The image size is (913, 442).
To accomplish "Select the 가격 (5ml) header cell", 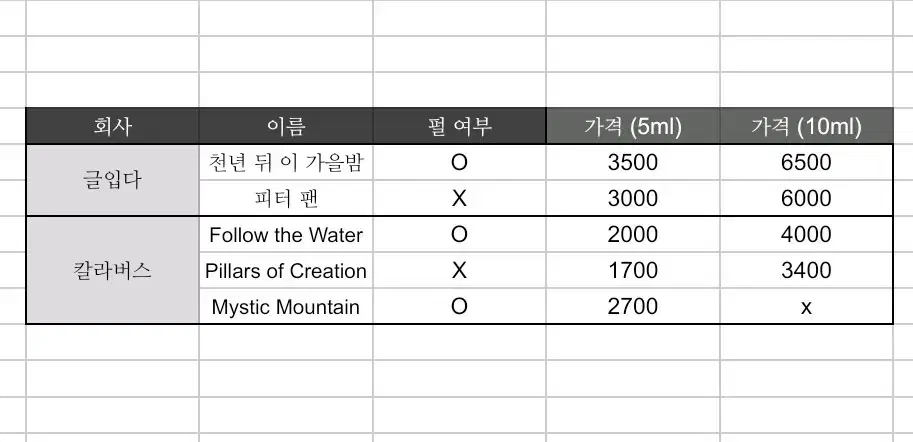I will click(632, 126).
